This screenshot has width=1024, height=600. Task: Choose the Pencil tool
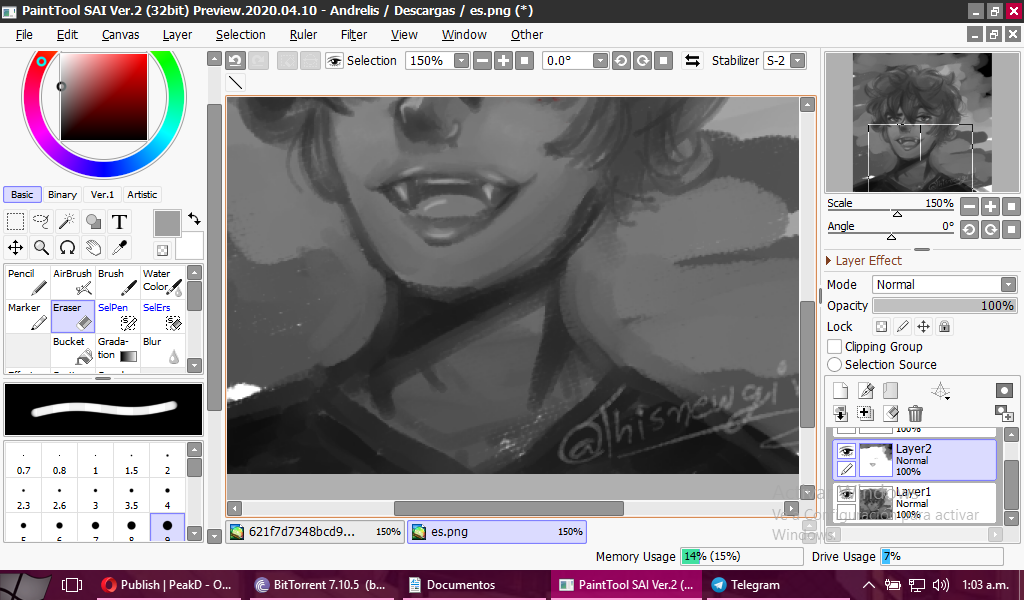pos(27,282)
